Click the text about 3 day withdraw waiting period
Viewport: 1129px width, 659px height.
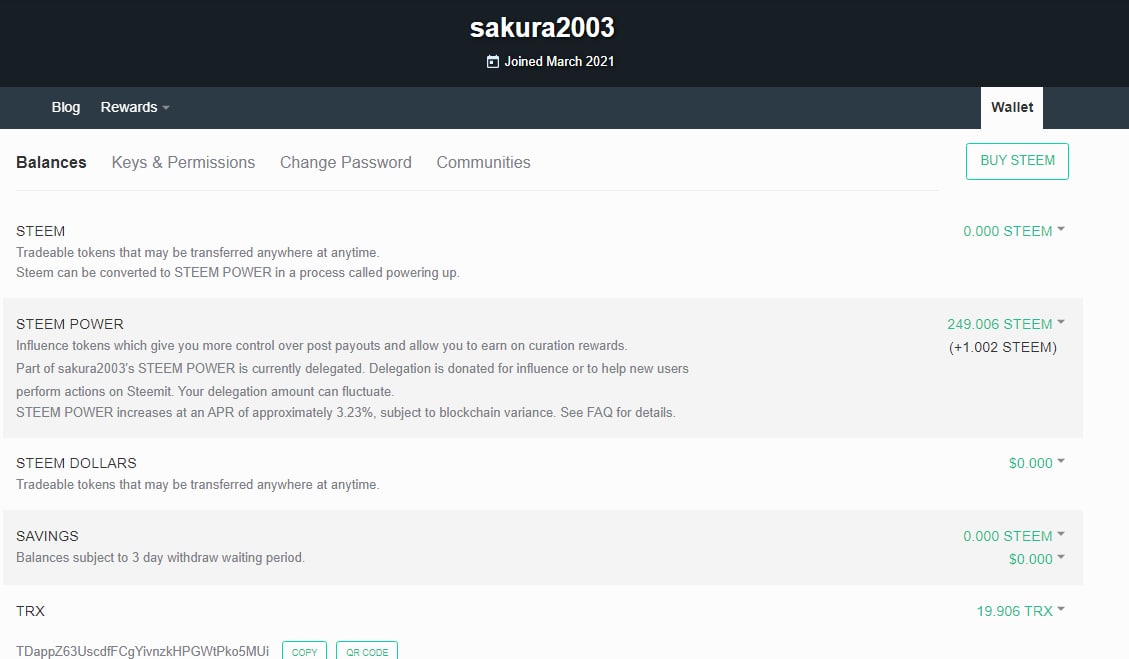click(x=161, y=557)
